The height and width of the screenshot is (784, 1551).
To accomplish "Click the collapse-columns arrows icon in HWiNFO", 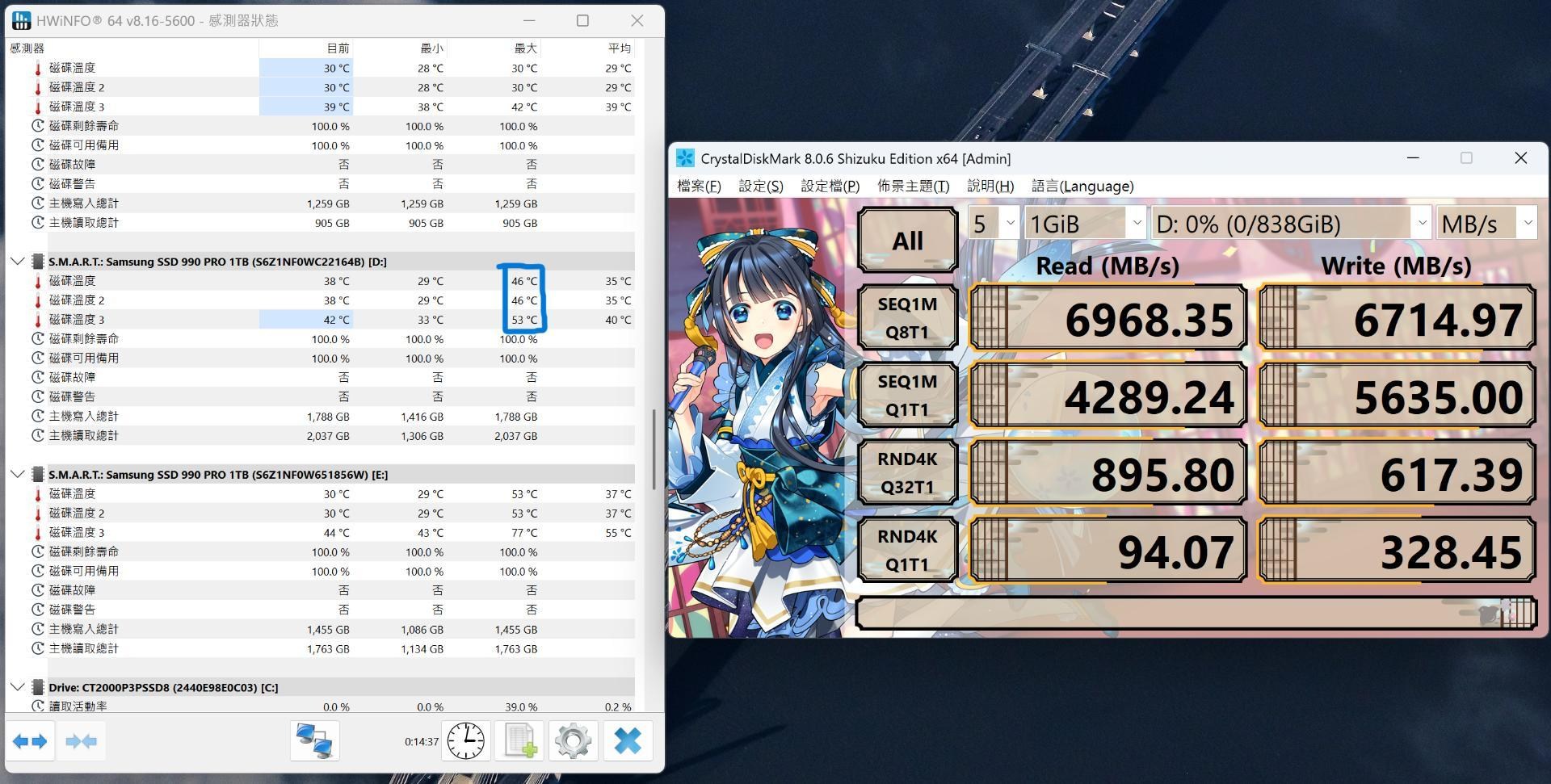I will 81,740.
